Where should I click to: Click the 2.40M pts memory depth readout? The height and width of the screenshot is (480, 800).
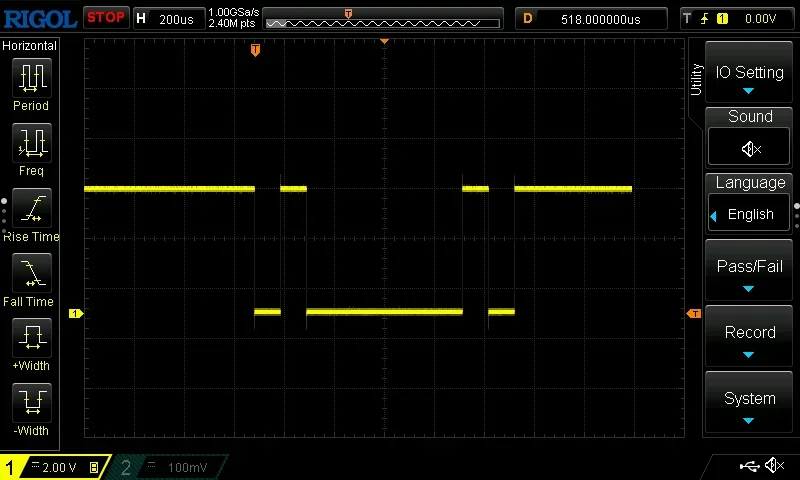tap(232, 23)
